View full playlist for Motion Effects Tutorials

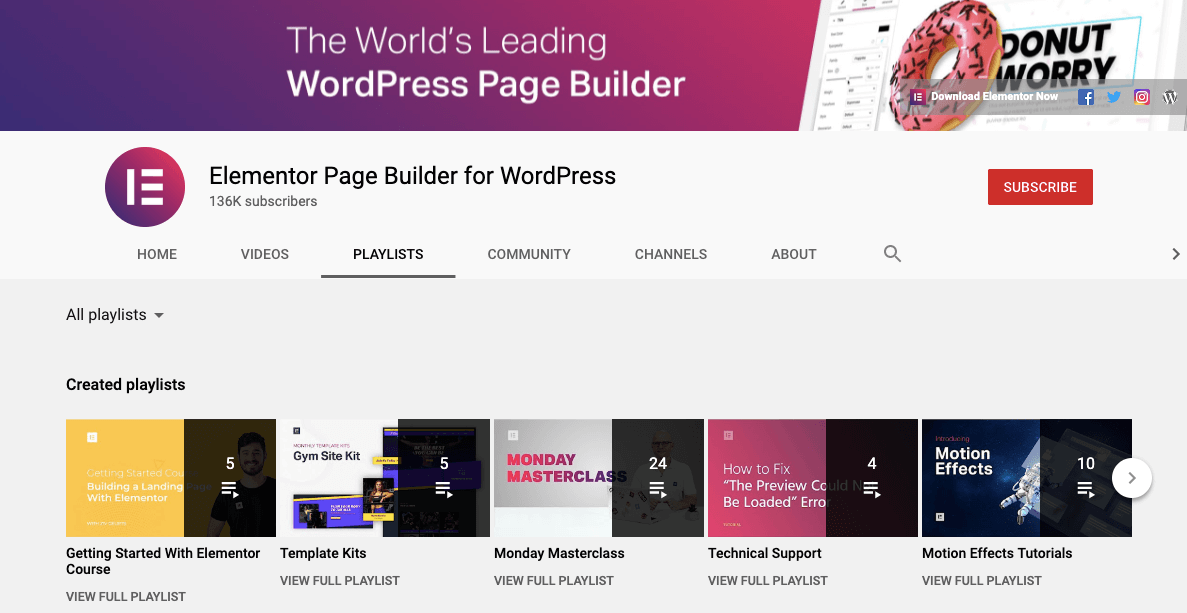(982, 580)
